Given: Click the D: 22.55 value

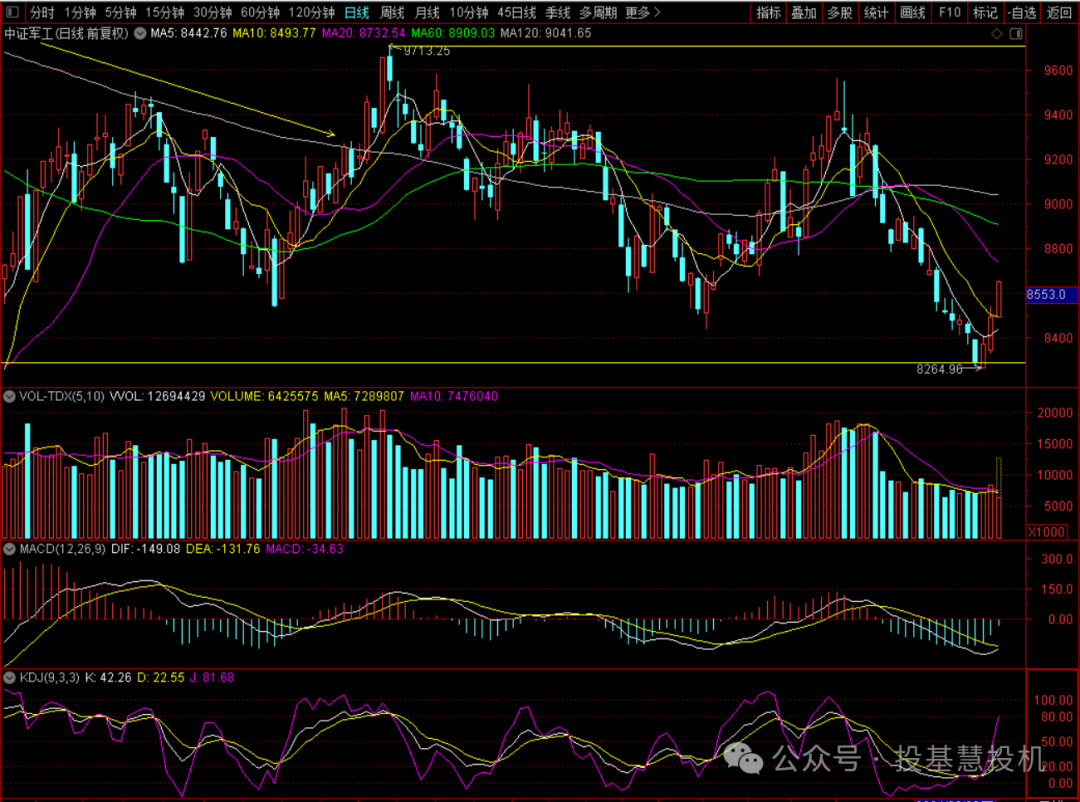Looking at the screenshot, I should click(160, 678).
